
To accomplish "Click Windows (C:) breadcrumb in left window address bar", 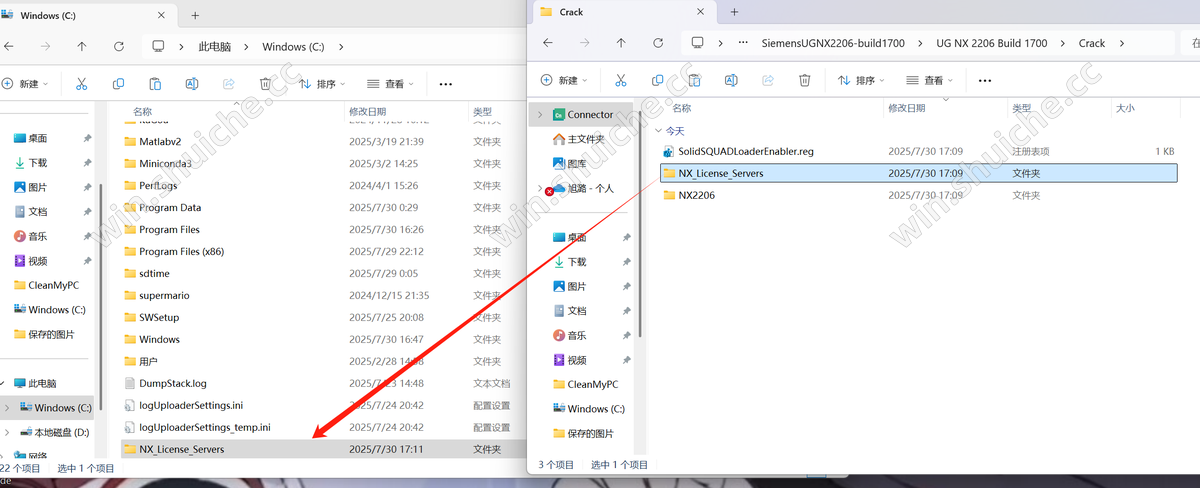I will tap(292, 47).
